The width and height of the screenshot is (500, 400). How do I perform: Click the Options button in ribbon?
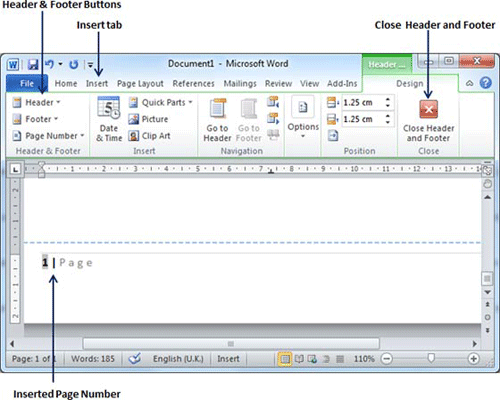[x=303, y=117]
